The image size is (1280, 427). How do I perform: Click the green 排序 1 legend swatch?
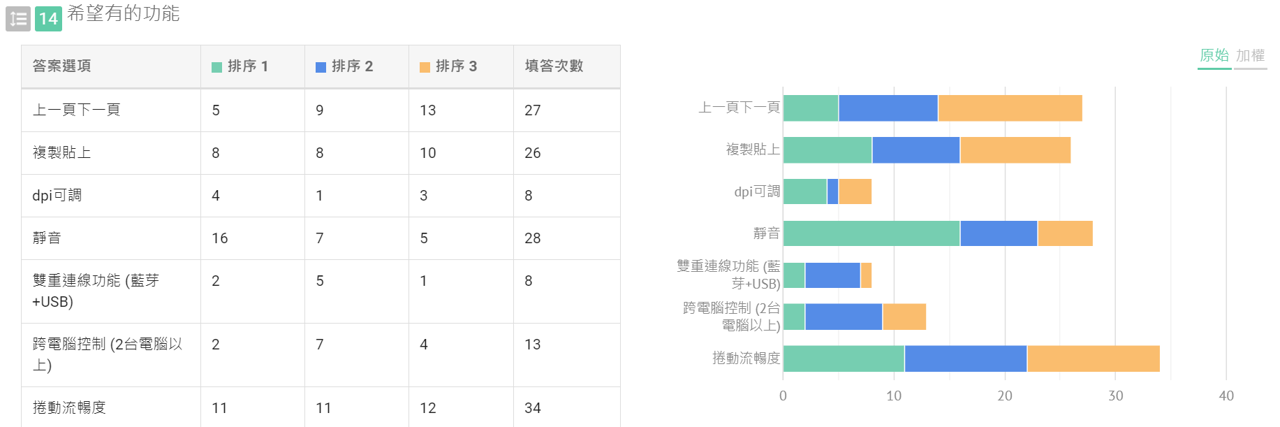click(217, 67)
